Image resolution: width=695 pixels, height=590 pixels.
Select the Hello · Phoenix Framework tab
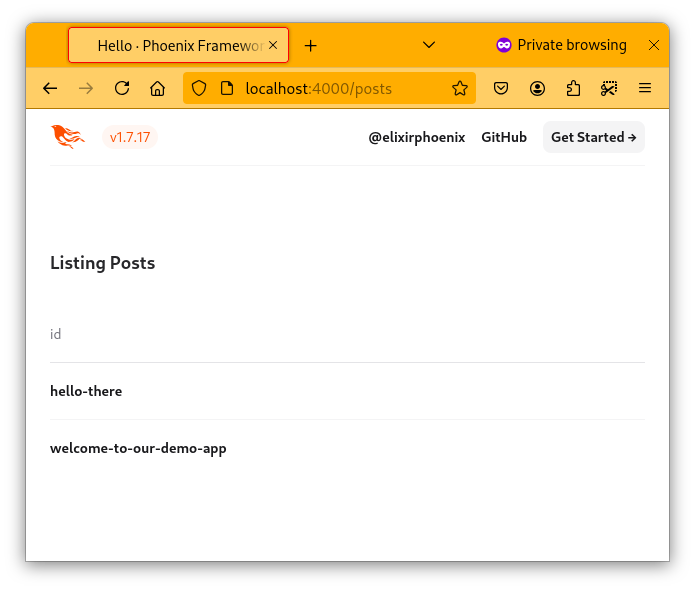tap(175, 45)
